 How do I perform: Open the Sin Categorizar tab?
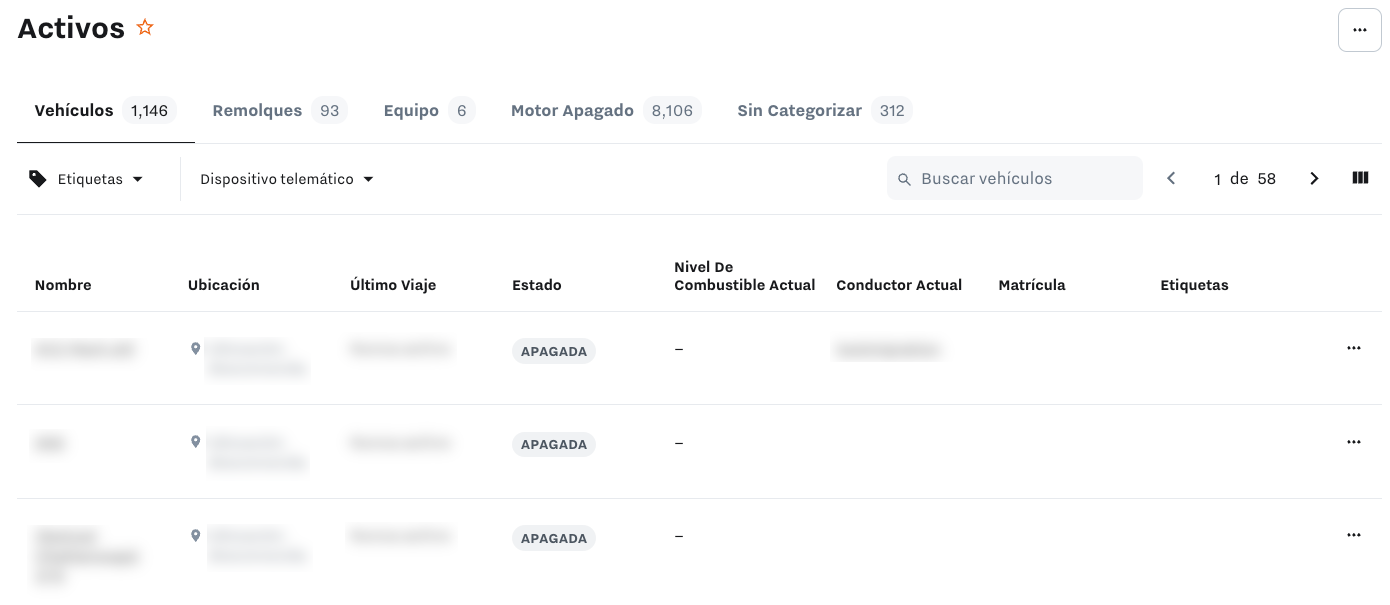click(825, 111)
